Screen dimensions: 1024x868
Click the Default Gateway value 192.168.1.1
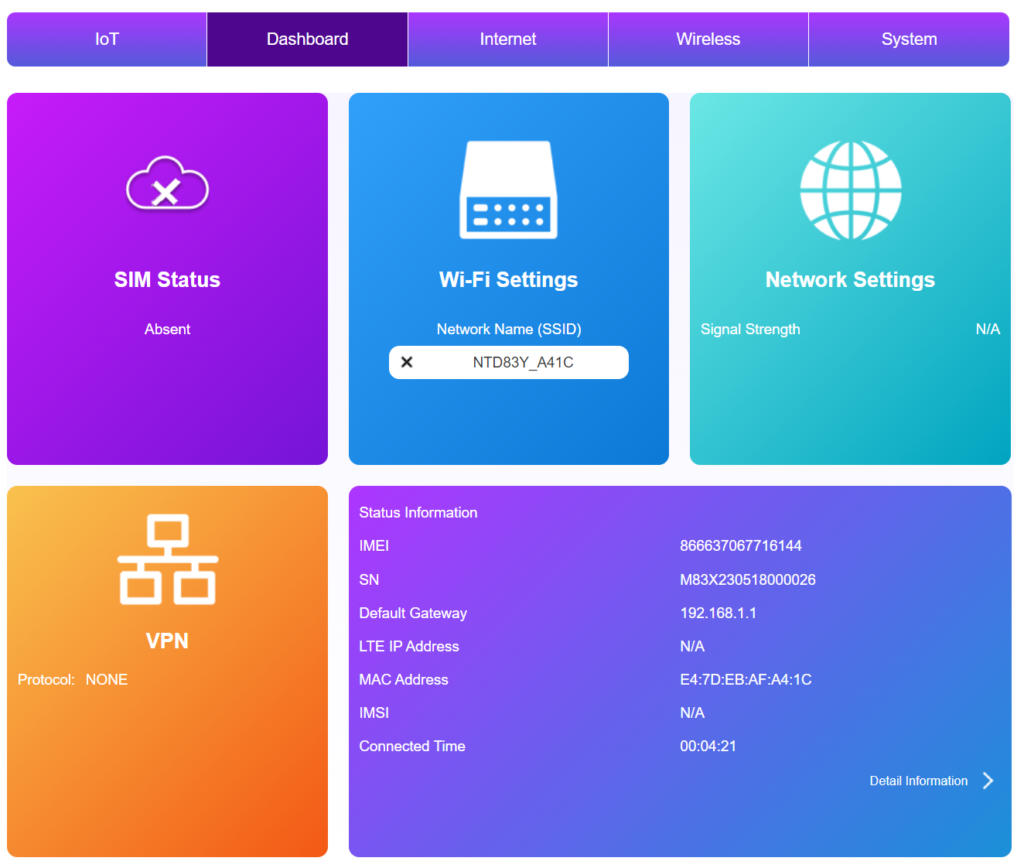pos(718,613)
